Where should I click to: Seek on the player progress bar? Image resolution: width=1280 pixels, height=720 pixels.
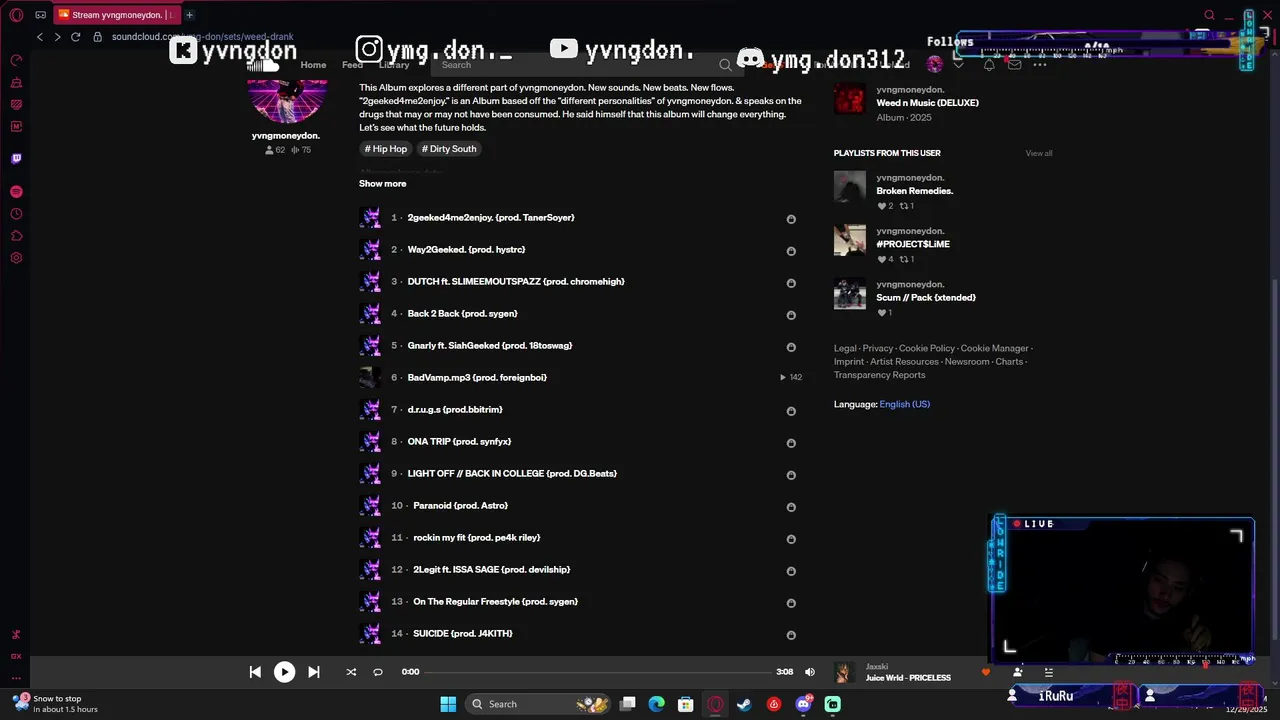tap(598, 672)
